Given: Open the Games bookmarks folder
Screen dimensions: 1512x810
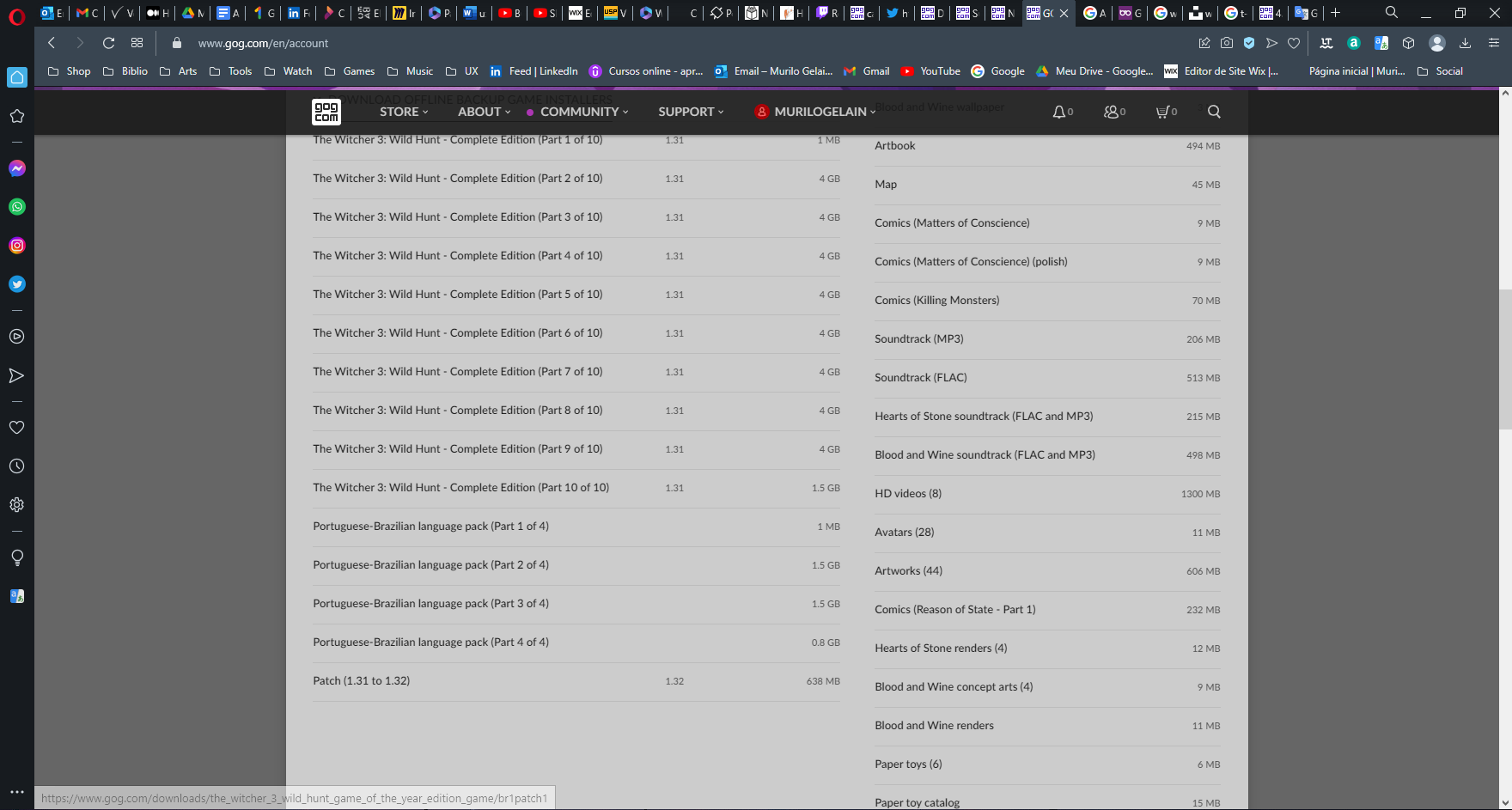Looking at the screenshot, I should pyautogui.click(x=350, y=71).
